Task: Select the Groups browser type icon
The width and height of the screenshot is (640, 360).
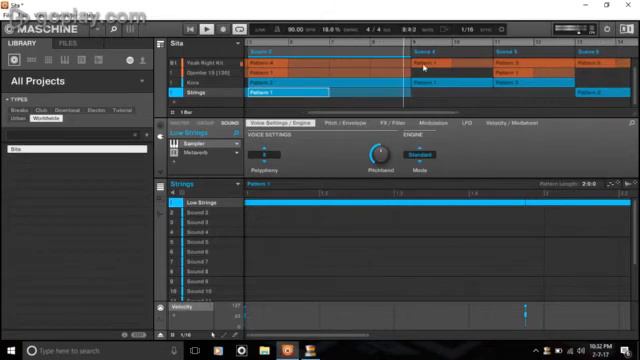Action: pyautogui.click(x=31, y=60)
